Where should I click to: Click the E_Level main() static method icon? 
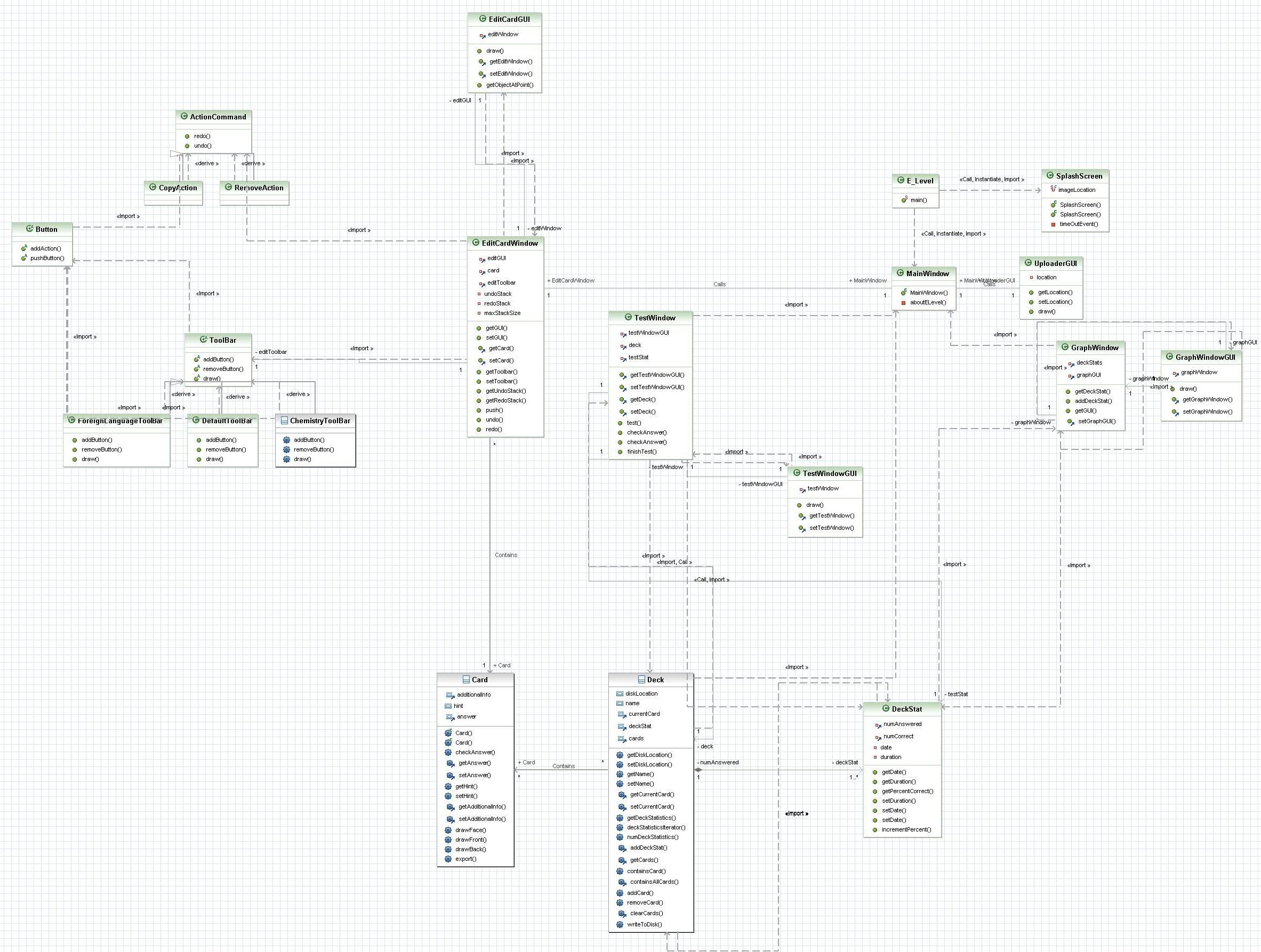coord(904,200)
